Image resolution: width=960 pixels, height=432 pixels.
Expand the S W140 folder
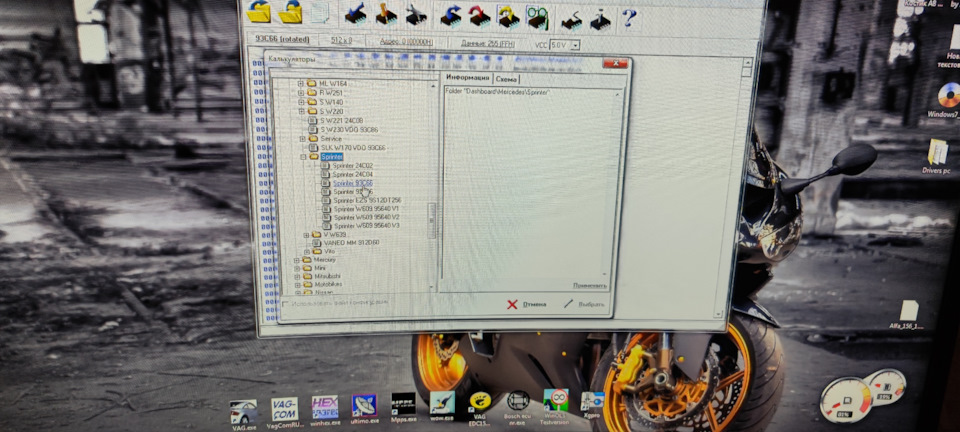click(301, 102)
